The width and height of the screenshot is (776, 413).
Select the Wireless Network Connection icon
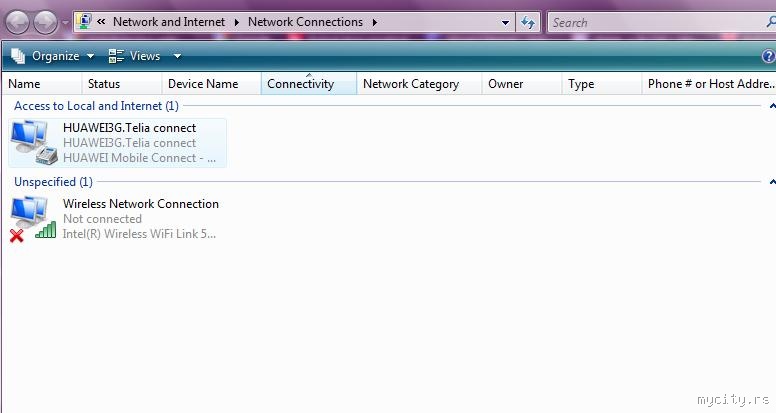tap(33, 219)
